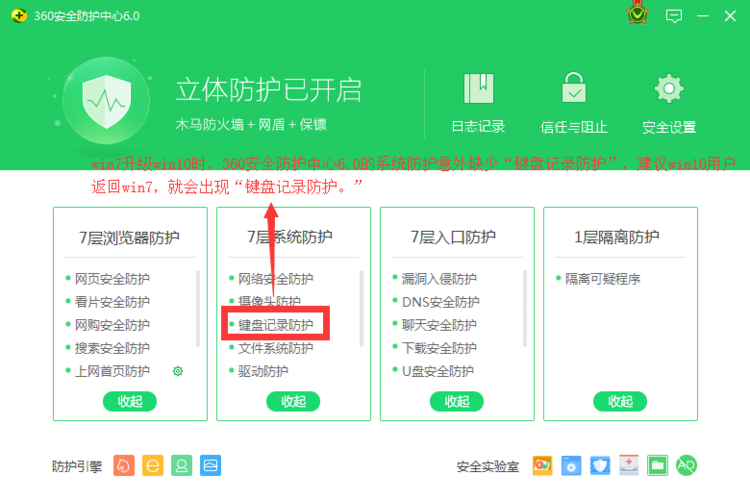Screen dimensions: 750x500
Task: Select DNS安全防护 item
Action: click(x=441, y=301)
